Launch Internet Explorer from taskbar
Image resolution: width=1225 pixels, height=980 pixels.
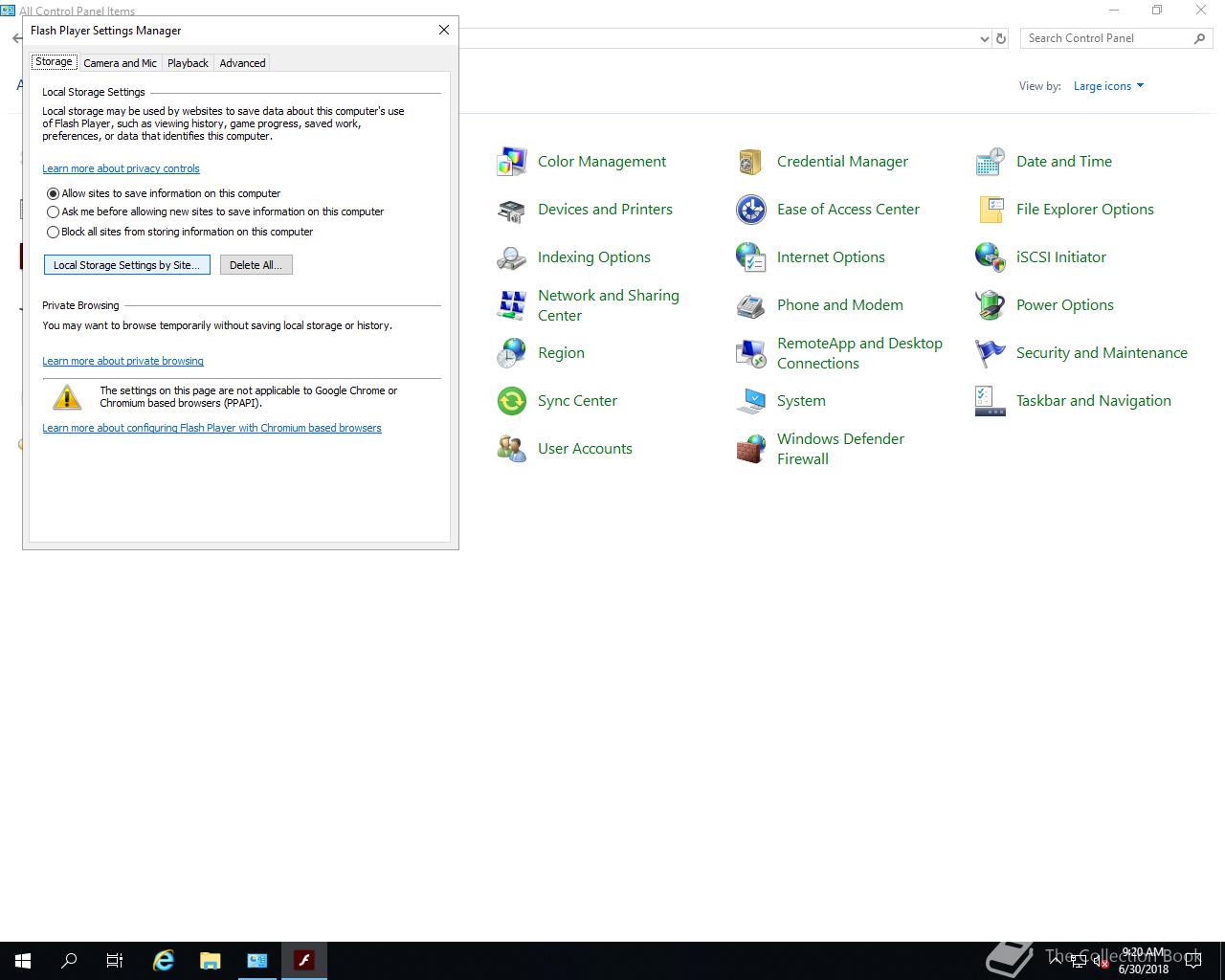164,961
